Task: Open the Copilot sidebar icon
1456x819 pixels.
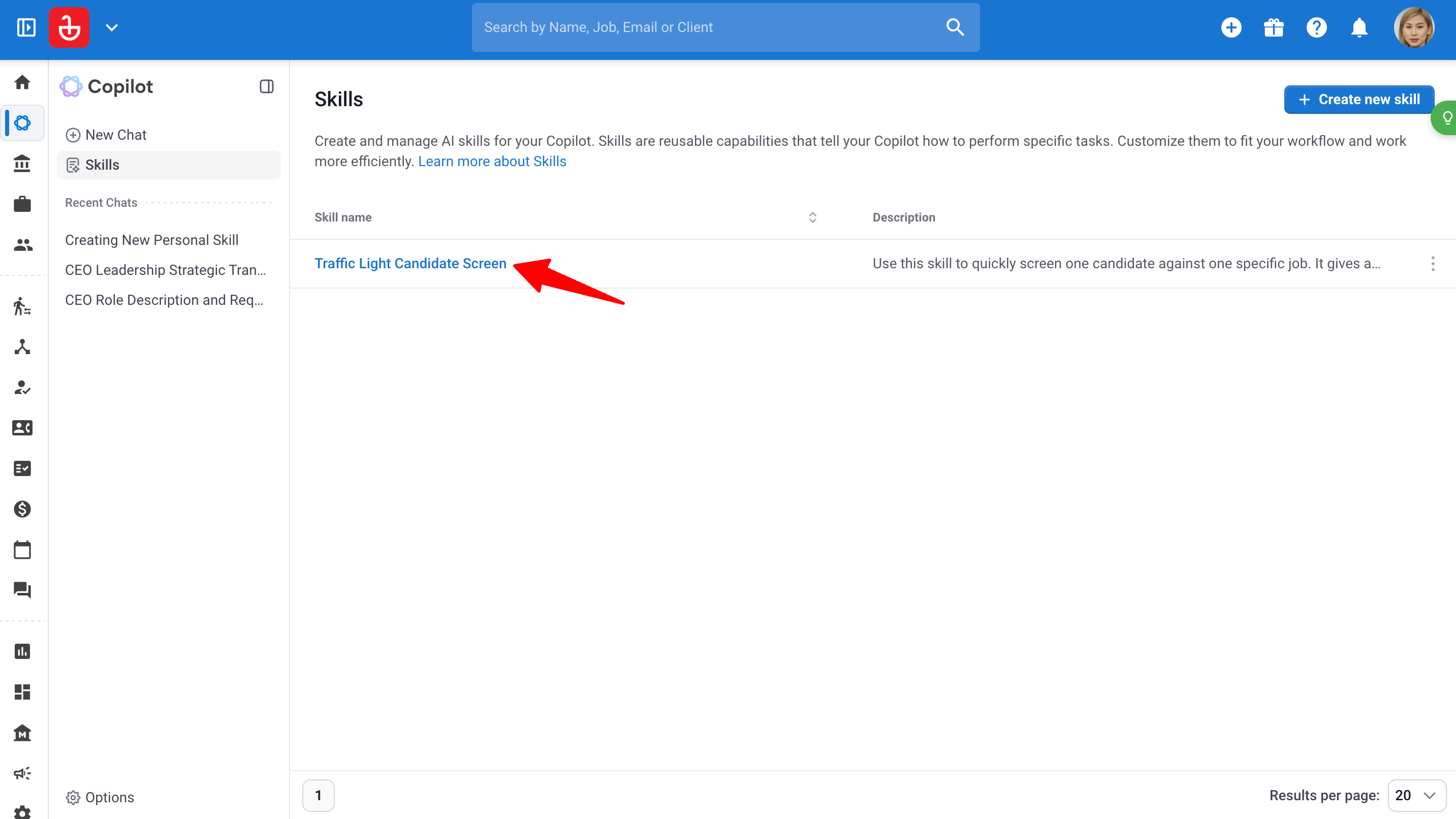Action: click(22, 122)
